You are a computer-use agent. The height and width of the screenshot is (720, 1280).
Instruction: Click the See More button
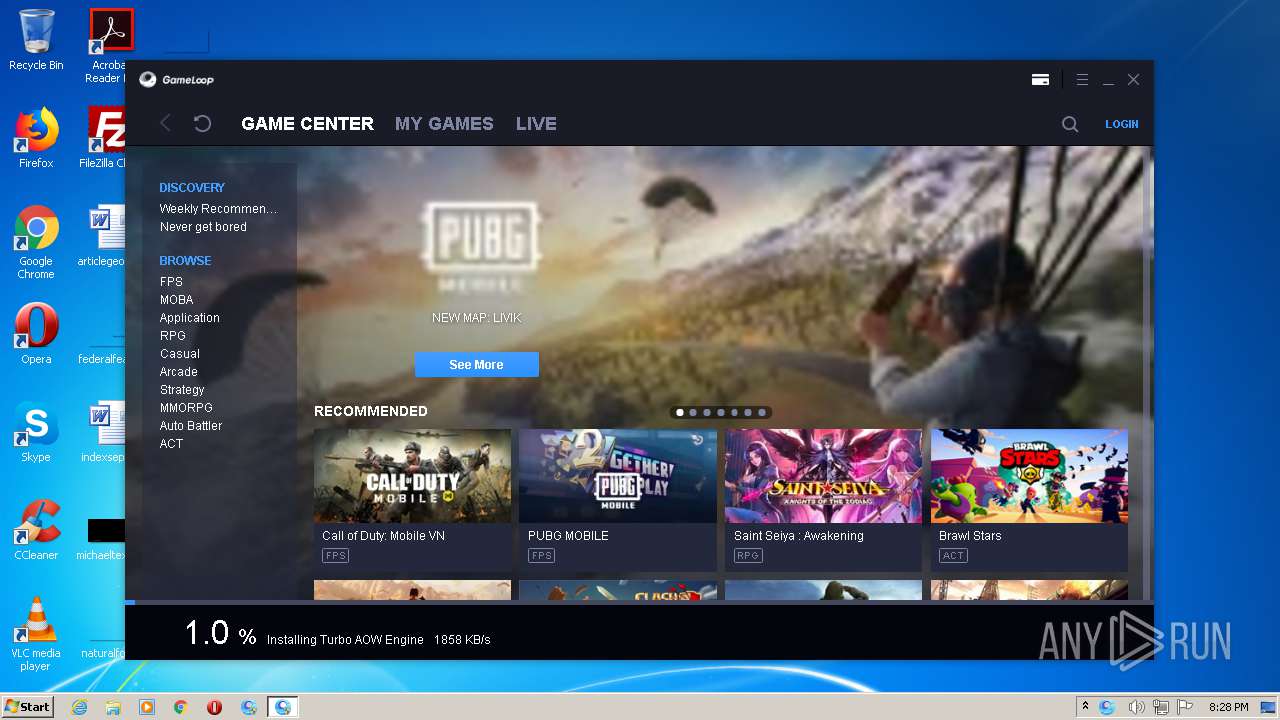tap(477, 365)
